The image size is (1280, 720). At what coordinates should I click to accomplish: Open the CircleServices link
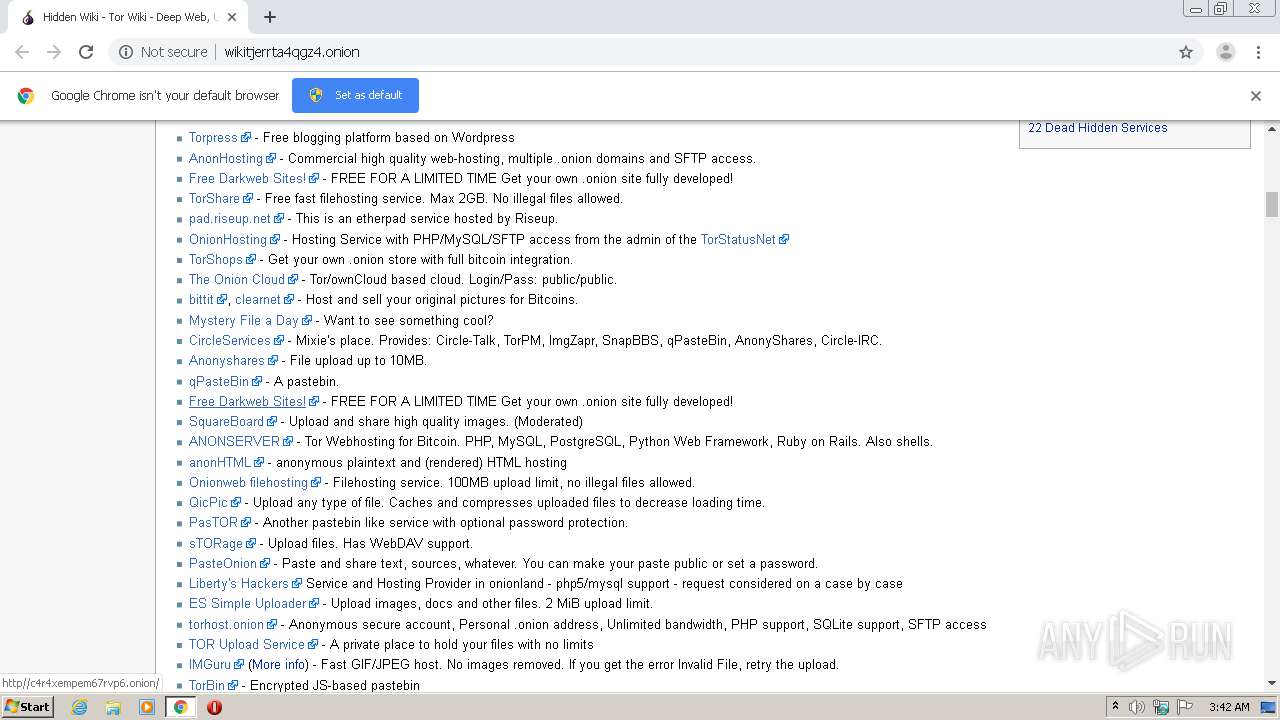[x=230, y=340]
